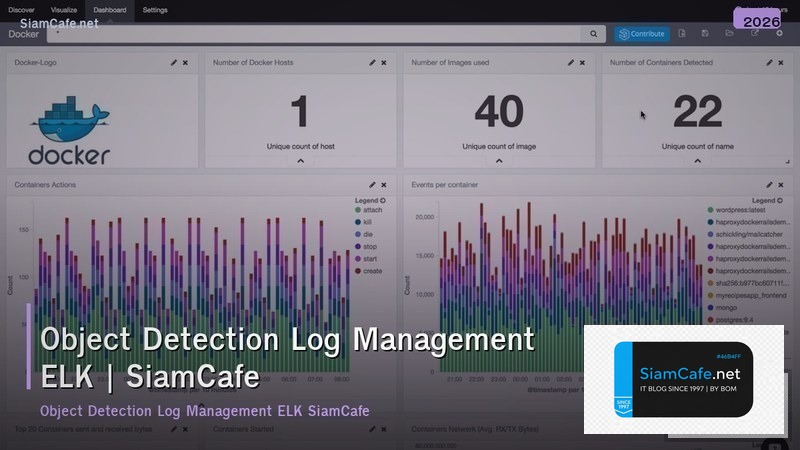Remove the Number of Docker Hosts panel
800x450 pixels.
(x=384, y=63)
